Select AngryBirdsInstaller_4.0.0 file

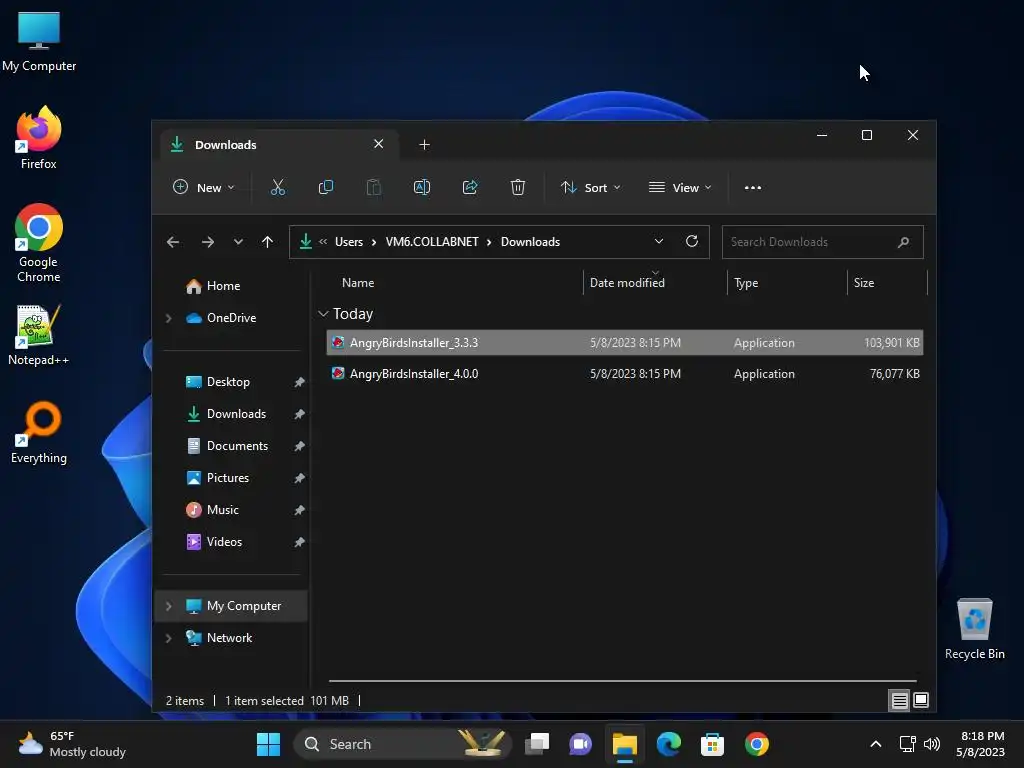tap(624, 374)
